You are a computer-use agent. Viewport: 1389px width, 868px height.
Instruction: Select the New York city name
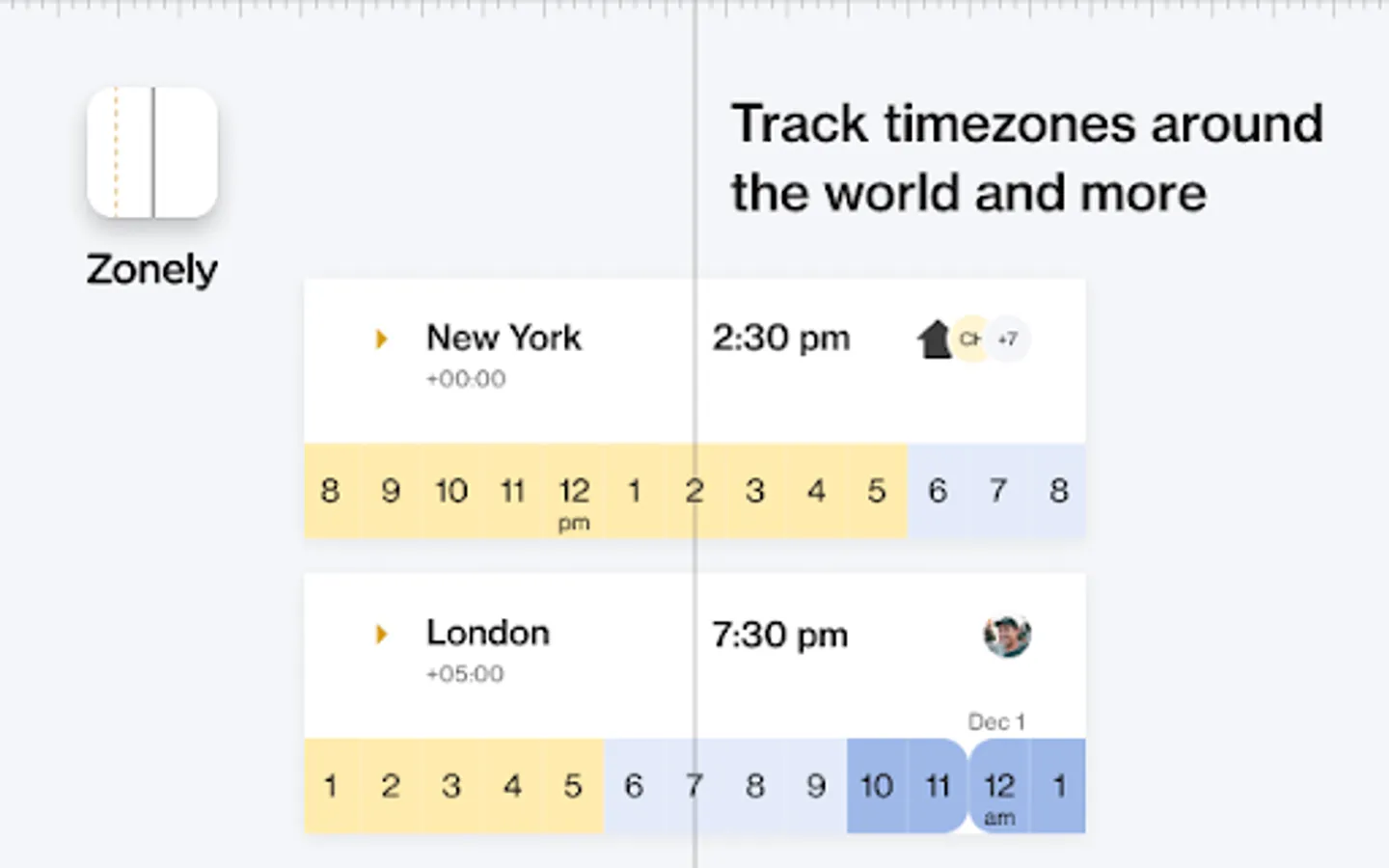(504, 338)
